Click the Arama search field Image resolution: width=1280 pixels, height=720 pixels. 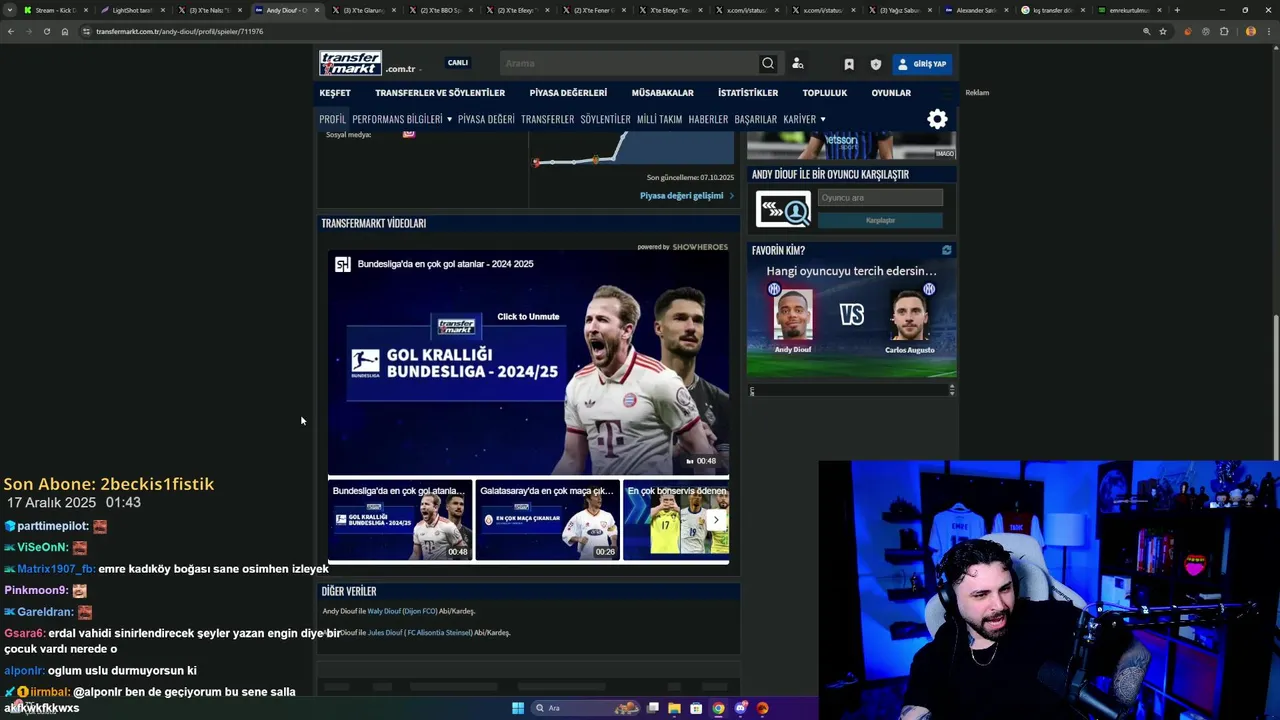click(630, 63)
